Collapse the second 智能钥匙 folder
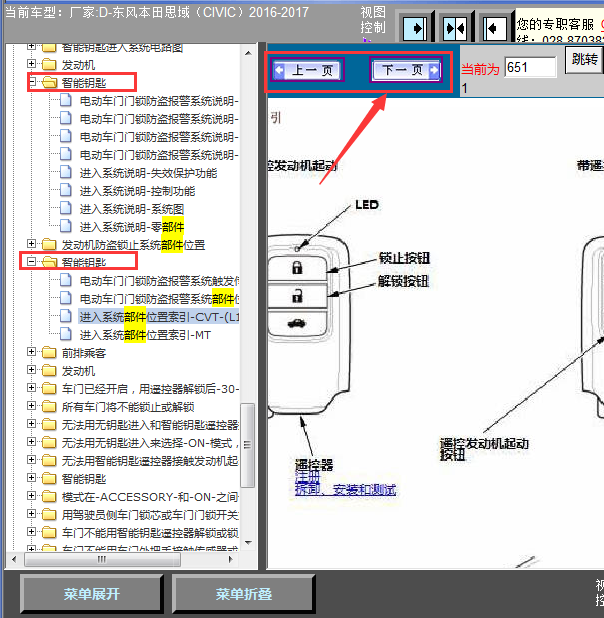604x618 pixels. click(32, 262)
